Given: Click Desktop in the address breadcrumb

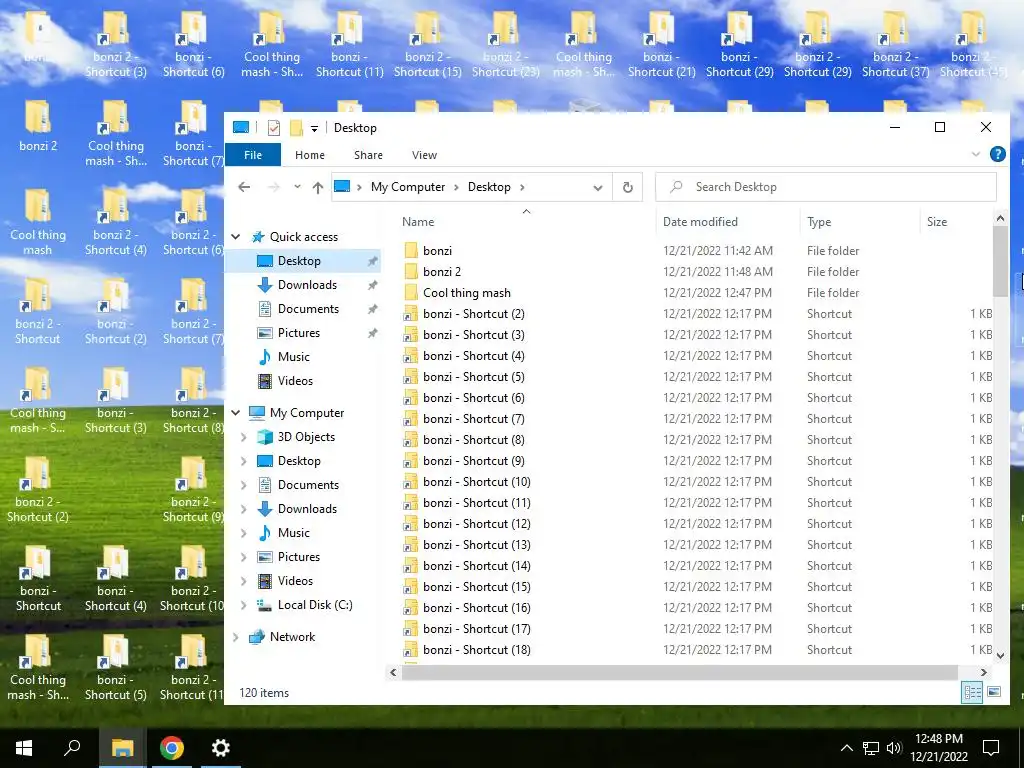Looking at the screenshot, I should point(489,187).
